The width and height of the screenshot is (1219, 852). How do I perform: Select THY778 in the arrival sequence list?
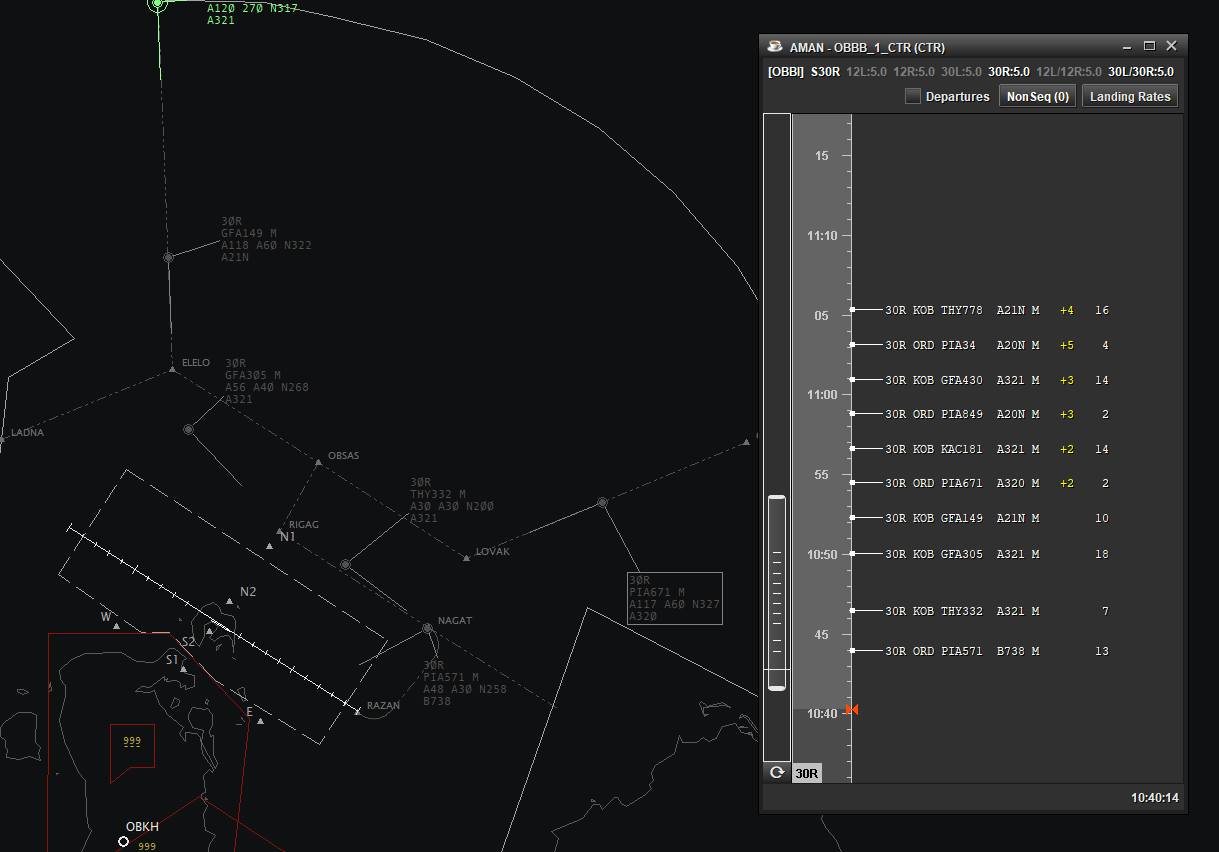click(961, 310)
